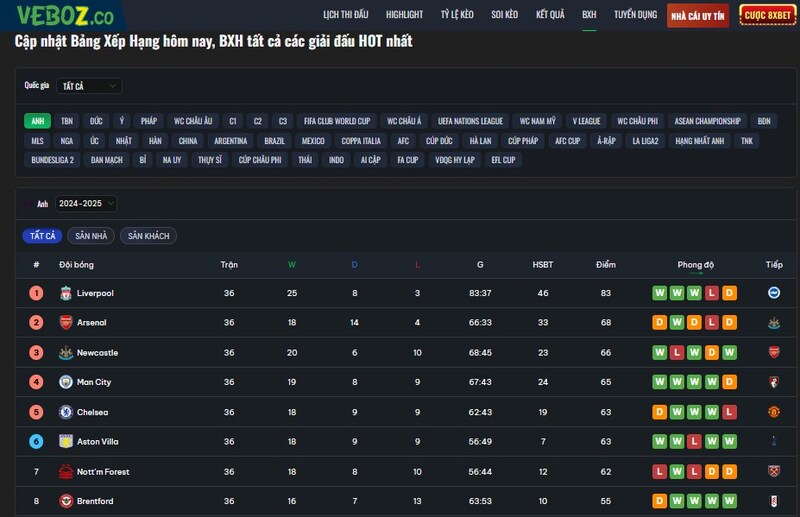Select the PHÁP league chip

tap(149, 121)
